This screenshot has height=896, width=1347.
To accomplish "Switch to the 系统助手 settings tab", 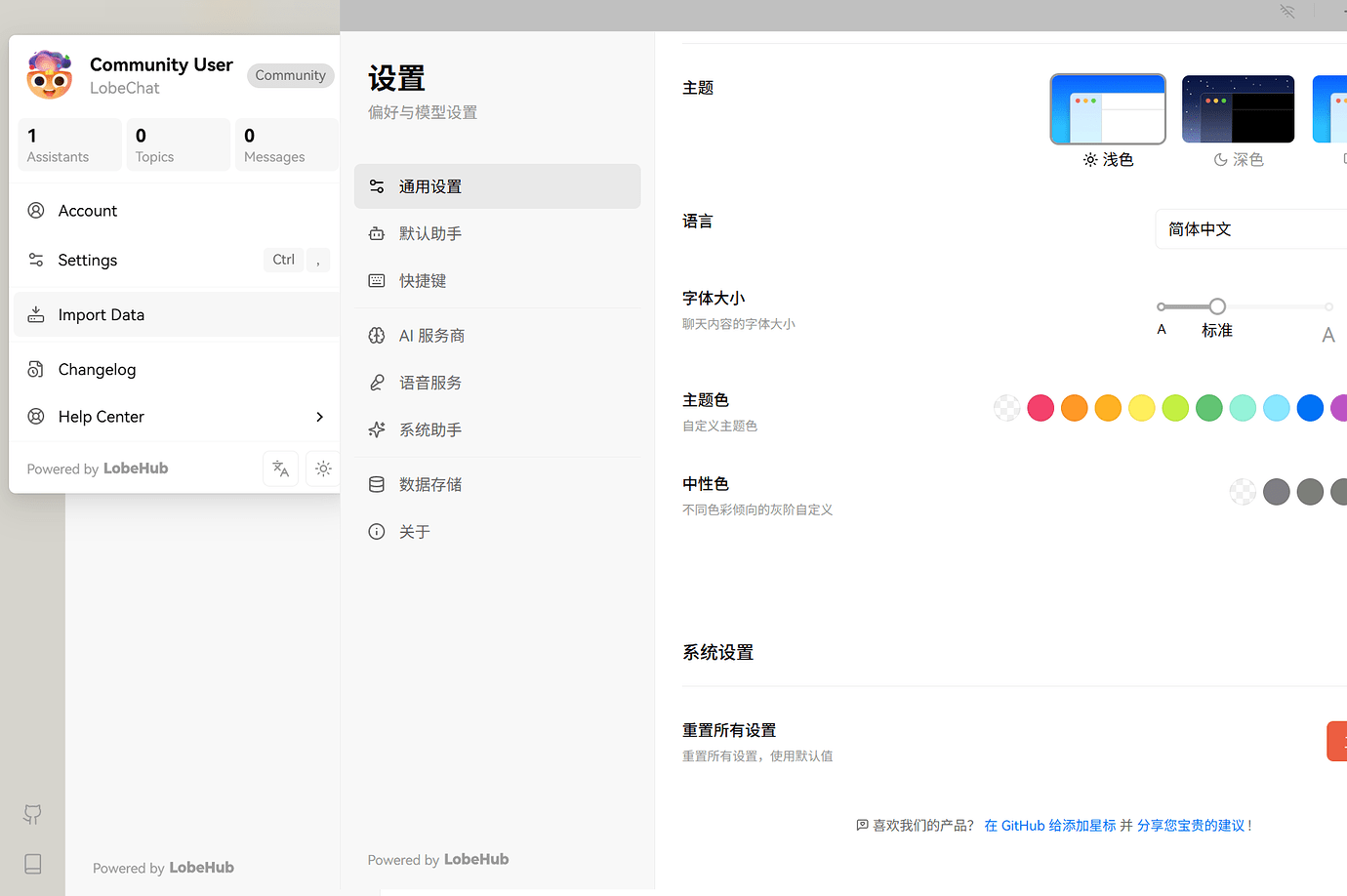I will pos(497,429).
